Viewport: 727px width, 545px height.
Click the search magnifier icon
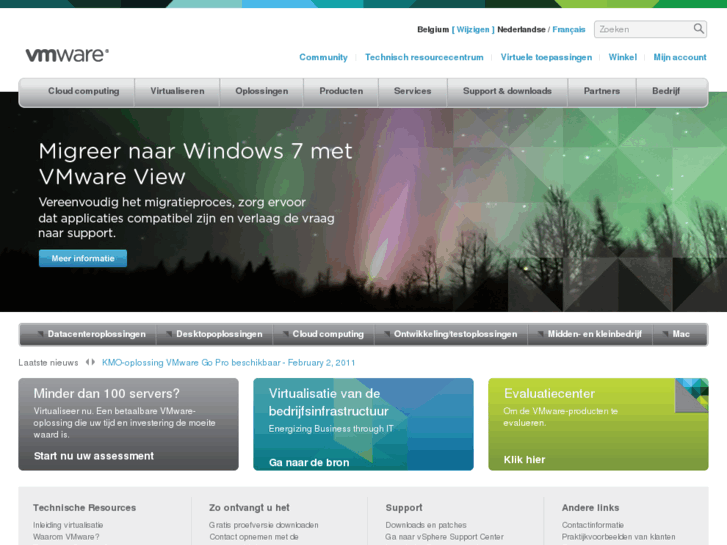[698, 29]
